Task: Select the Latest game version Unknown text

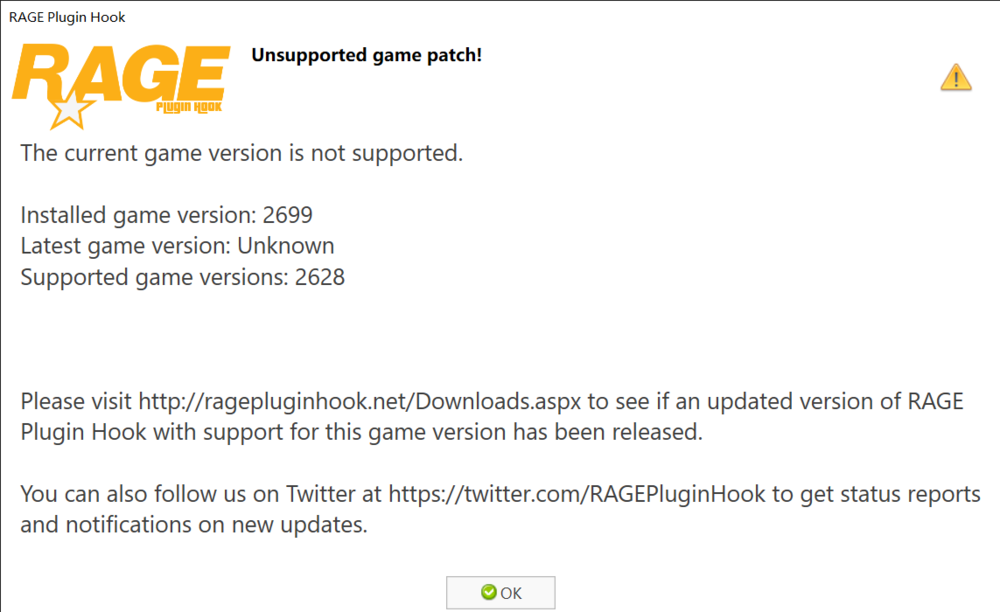Action: (x=177, y=245)
